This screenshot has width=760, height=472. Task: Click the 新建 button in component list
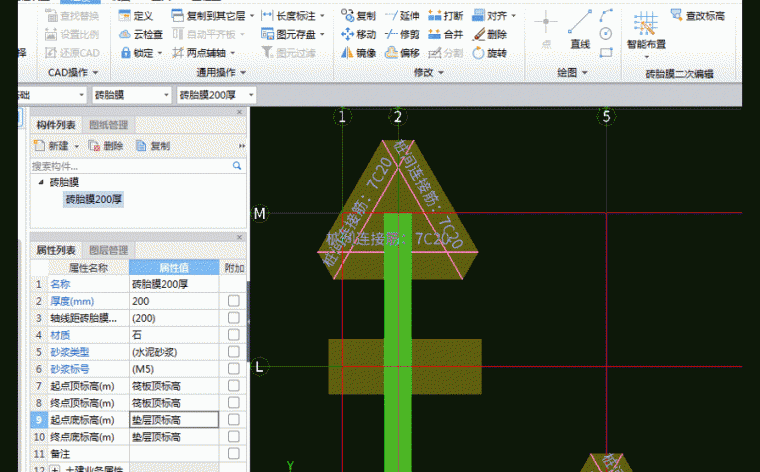coord(56,146)
